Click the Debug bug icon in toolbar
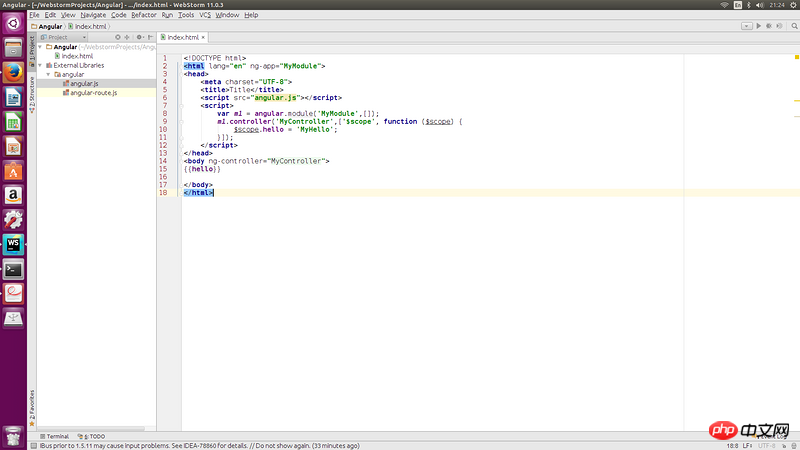 click(769, 26)
